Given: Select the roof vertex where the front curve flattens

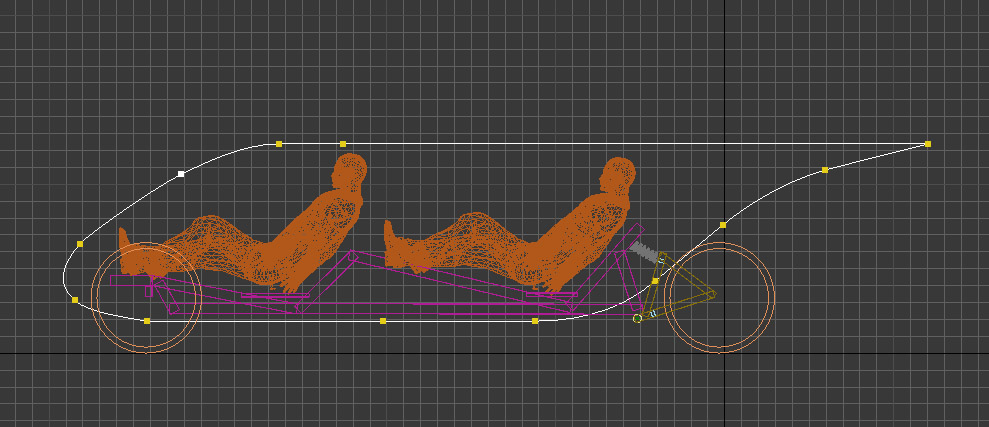Looking at the screenshot, I should coord(279,144).
